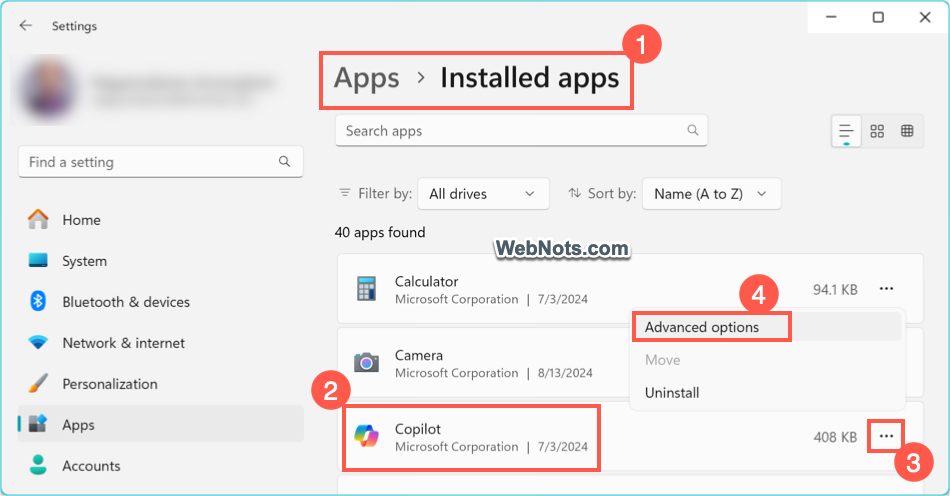
Task: Click the 94.1 KB size value
Action: tap(835, 289)
